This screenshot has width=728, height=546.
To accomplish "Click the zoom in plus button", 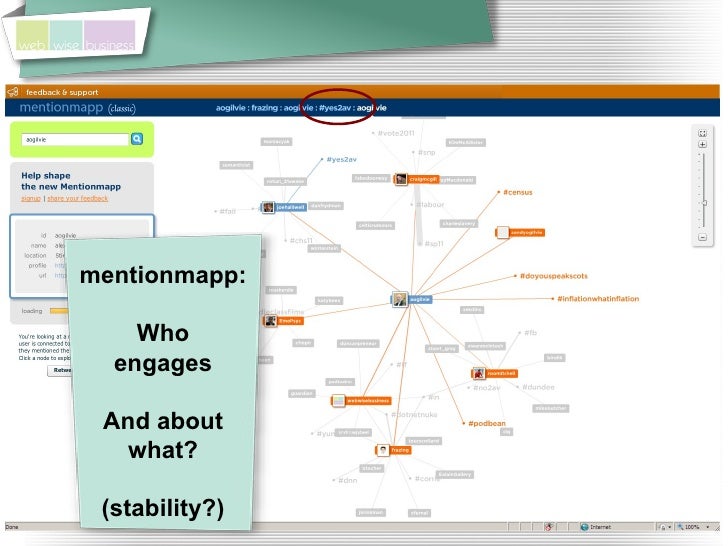I will [x=702, y=144].
